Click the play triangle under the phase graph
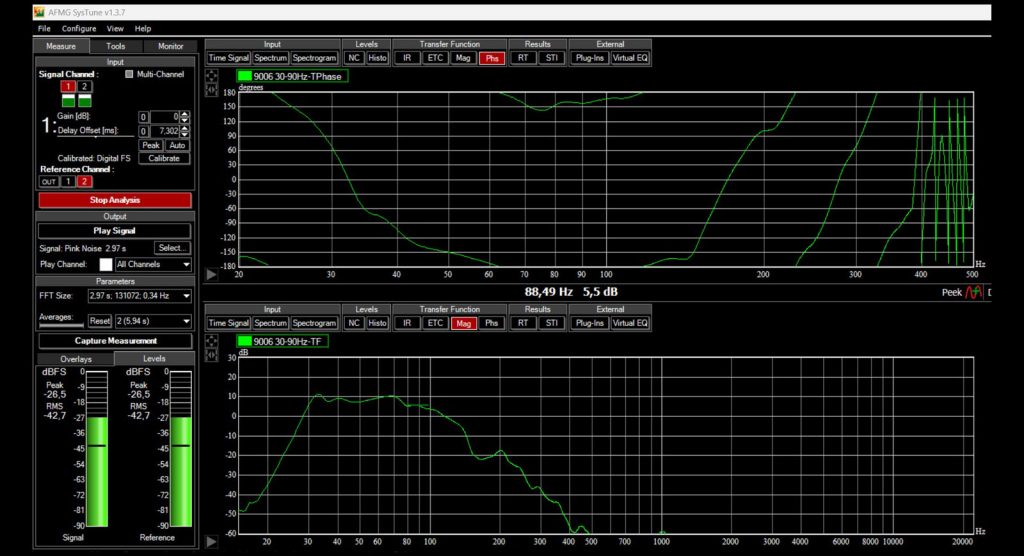Image resolution: width=1024 pixels, height=556 pixels. 211,274
